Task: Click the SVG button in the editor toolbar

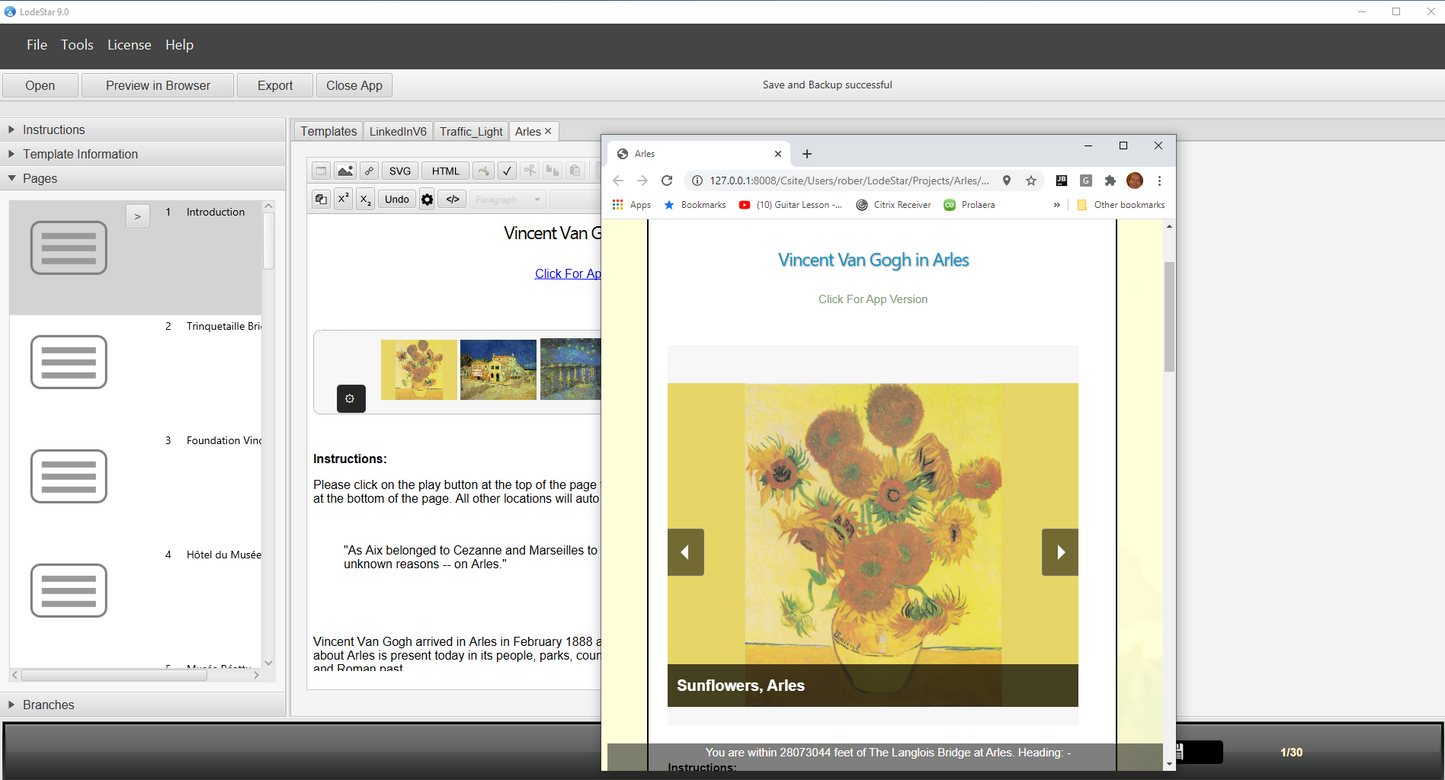Action: point(400,171)
